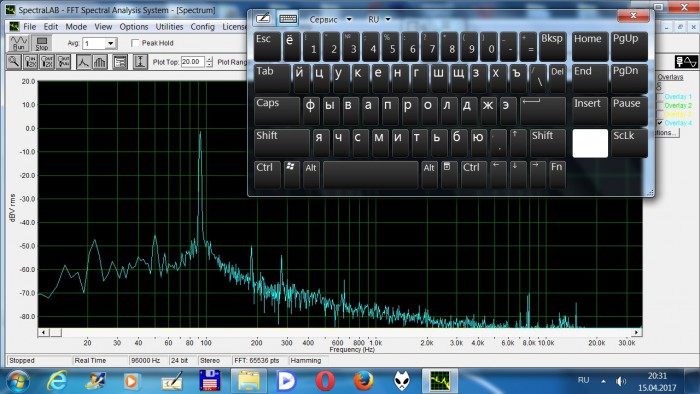Open the signal generator icon
The height and width of the screenshot is (394, 700).
tap(686, 62)
